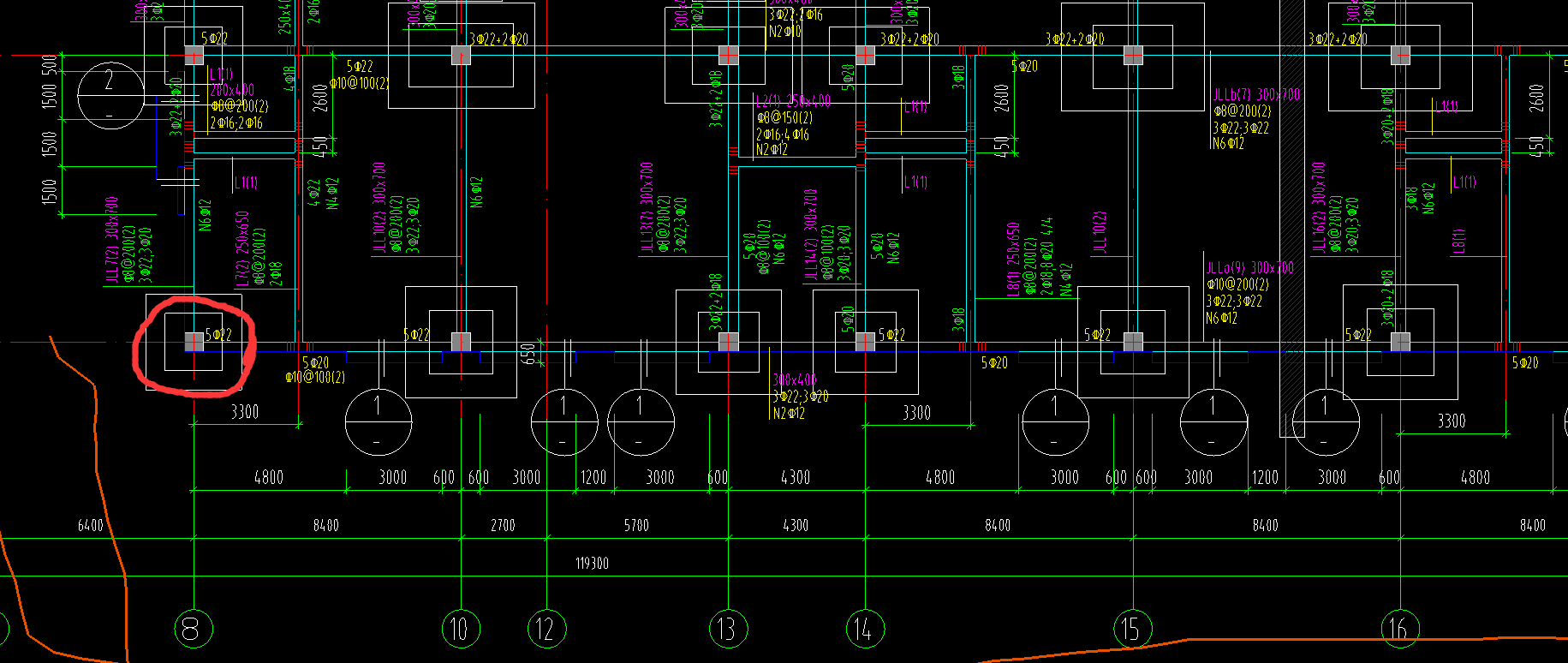Image resolution: width=1568 pixels, height=663 pixels.
Task: Select hatched vertical strip between axes 15 and 16
Action: pyautogui.click(x=1292, y=218)
